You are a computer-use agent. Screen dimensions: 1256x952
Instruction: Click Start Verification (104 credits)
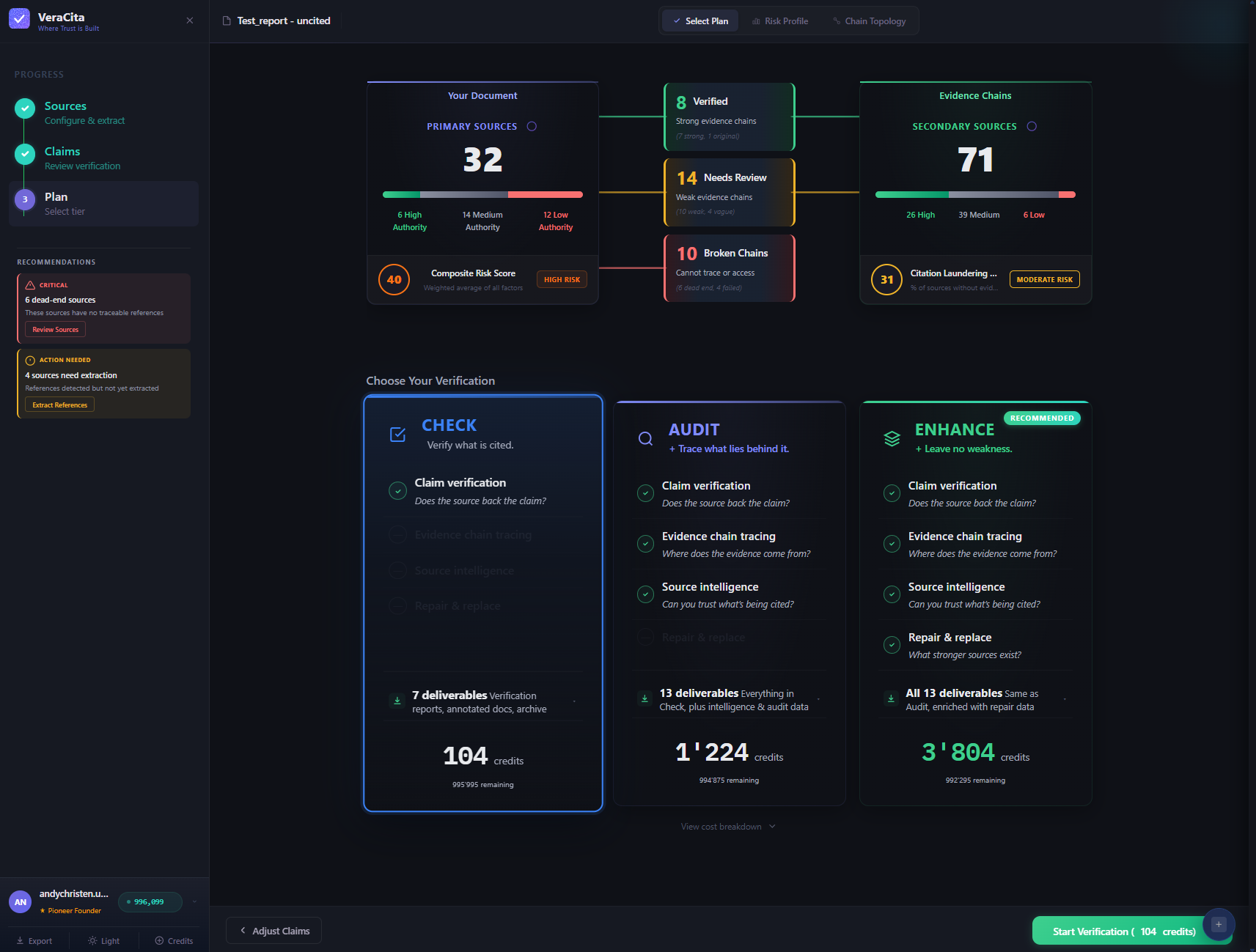pos(1124,931)
